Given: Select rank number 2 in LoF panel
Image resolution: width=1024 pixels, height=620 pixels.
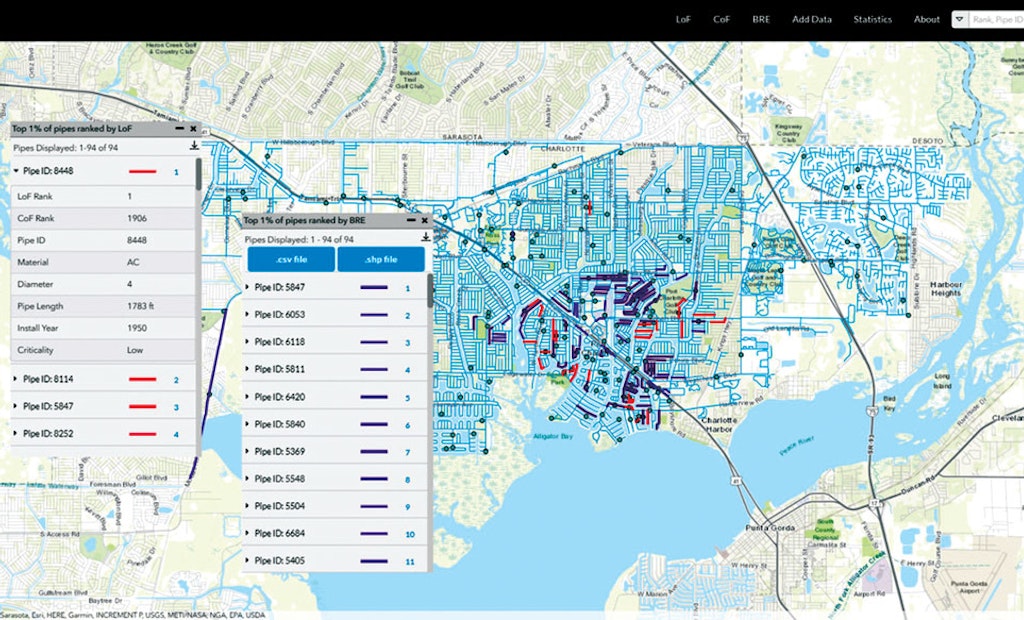Looking at the screenshot, I should click(176, 380).
